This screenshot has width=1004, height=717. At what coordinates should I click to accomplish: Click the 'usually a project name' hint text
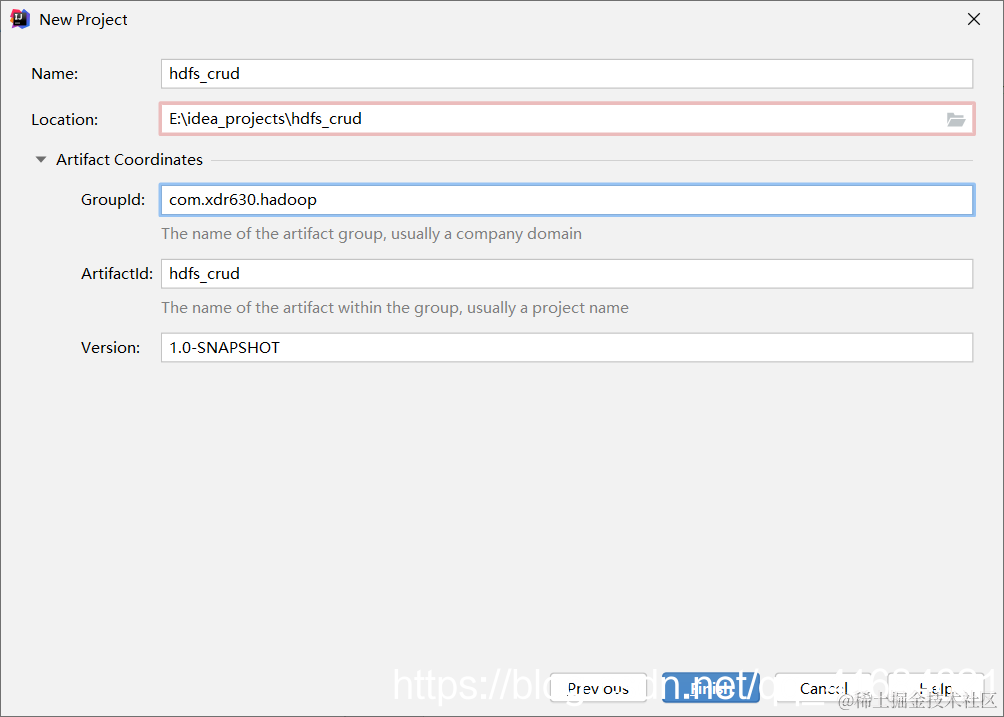pyautogui.click(x=547, y=308)
